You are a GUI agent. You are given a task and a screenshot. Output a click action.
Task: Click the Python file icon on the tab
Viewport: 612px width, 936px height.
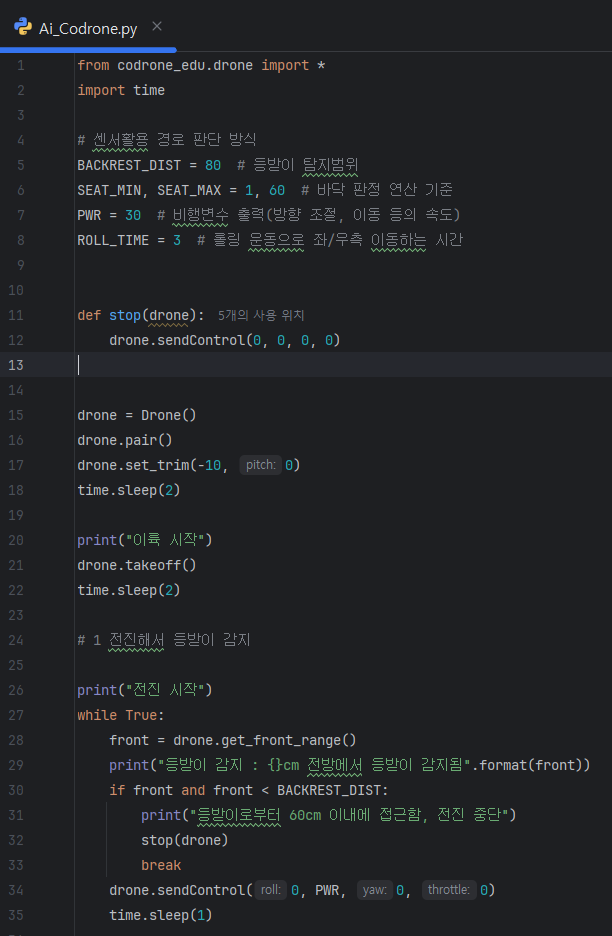coord(23,27)
